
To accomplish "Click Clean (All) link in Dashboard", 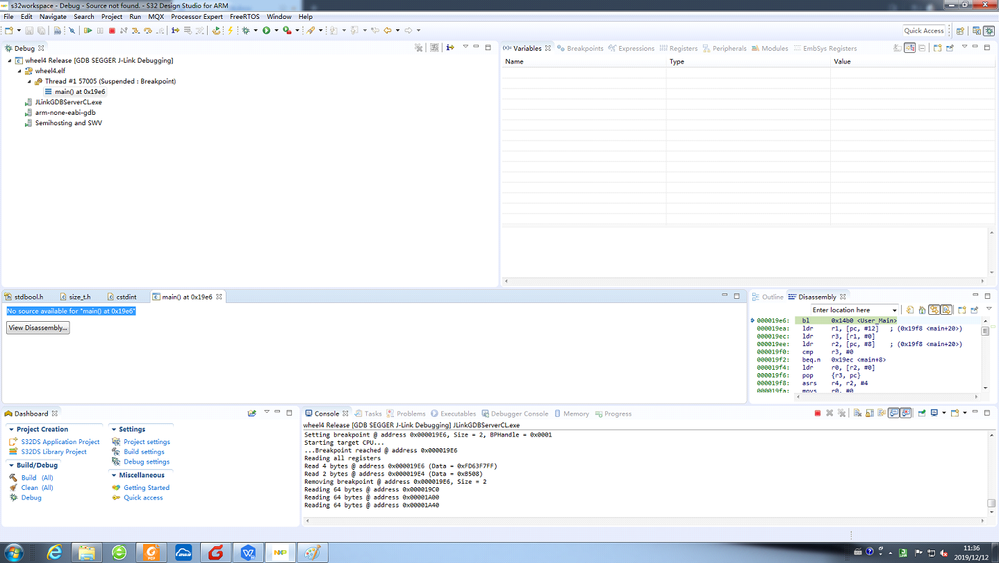I will coord(37,488).
